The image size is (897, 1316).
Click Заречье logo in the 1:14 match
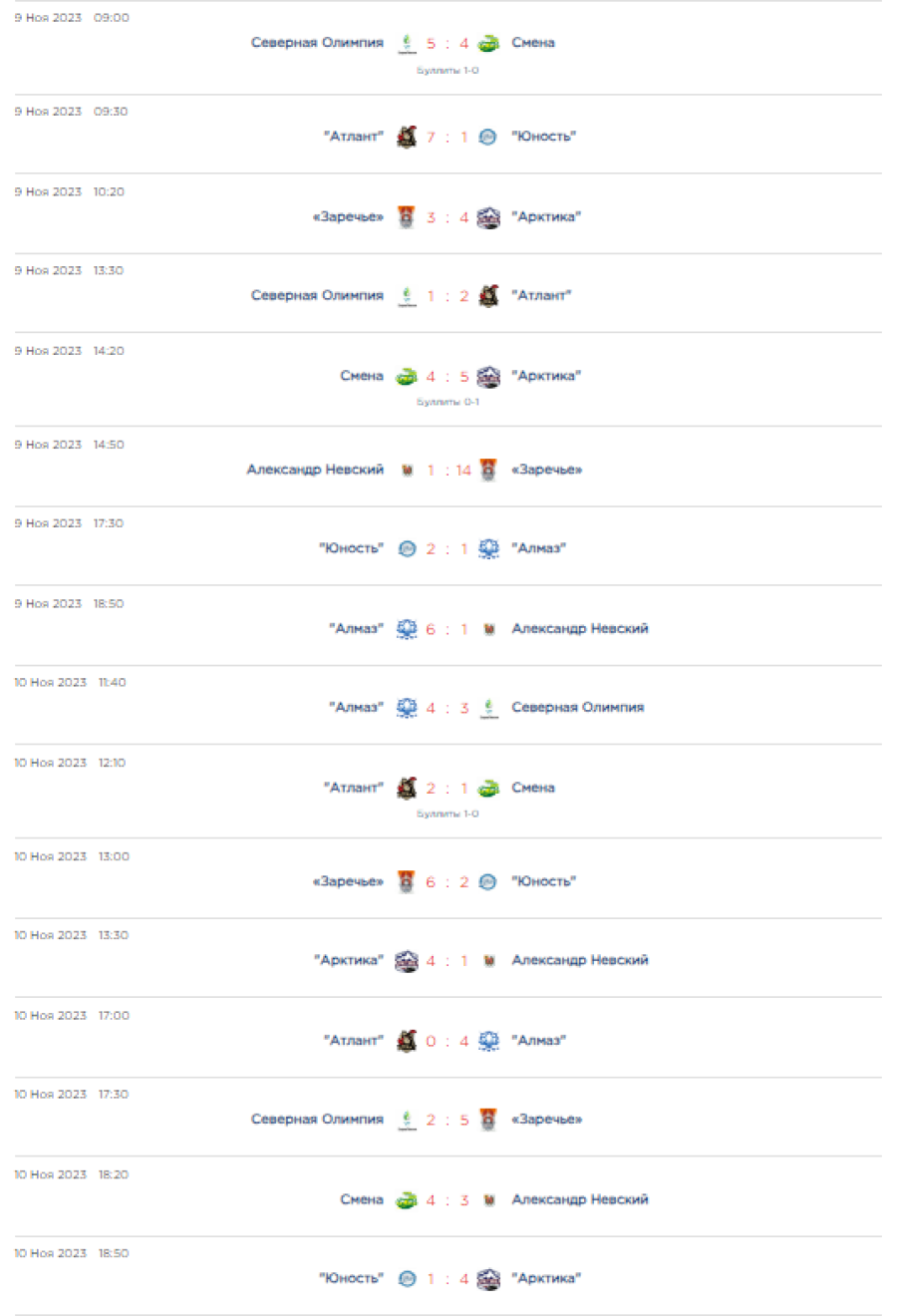click(488, 470)
